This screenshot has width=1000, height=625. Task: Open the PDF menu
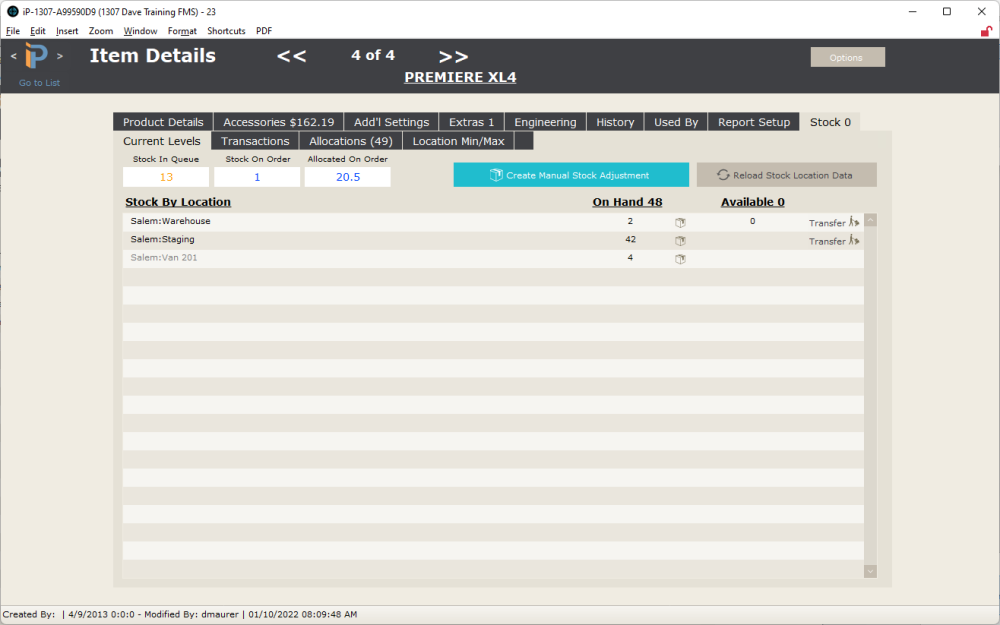tap(264, 31)
